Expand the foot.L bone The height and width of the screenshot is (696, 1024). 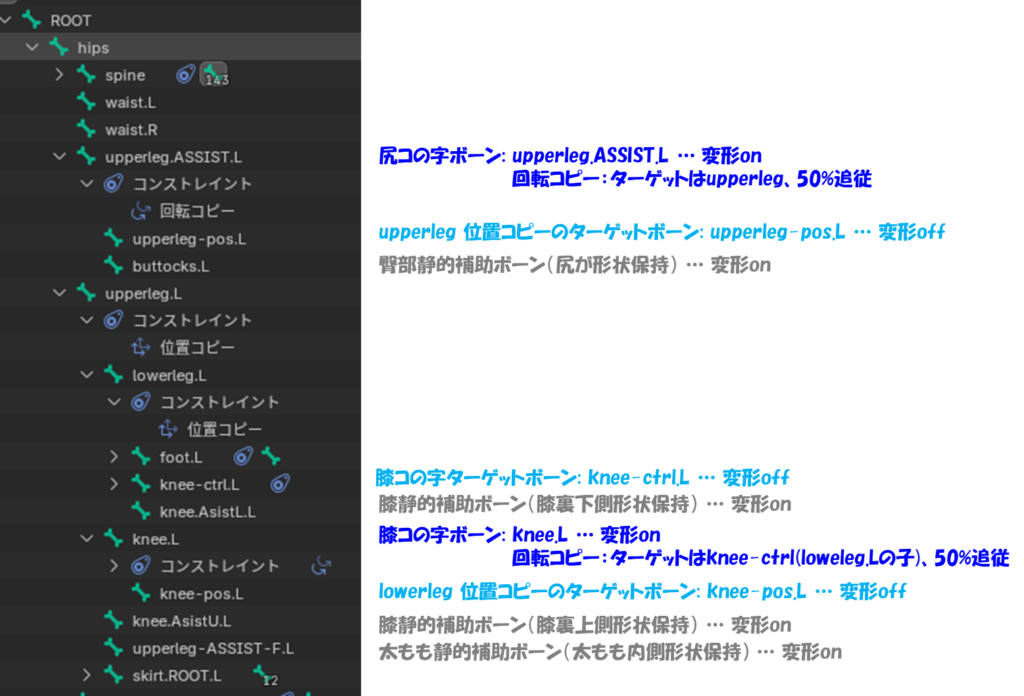point(114,457)
